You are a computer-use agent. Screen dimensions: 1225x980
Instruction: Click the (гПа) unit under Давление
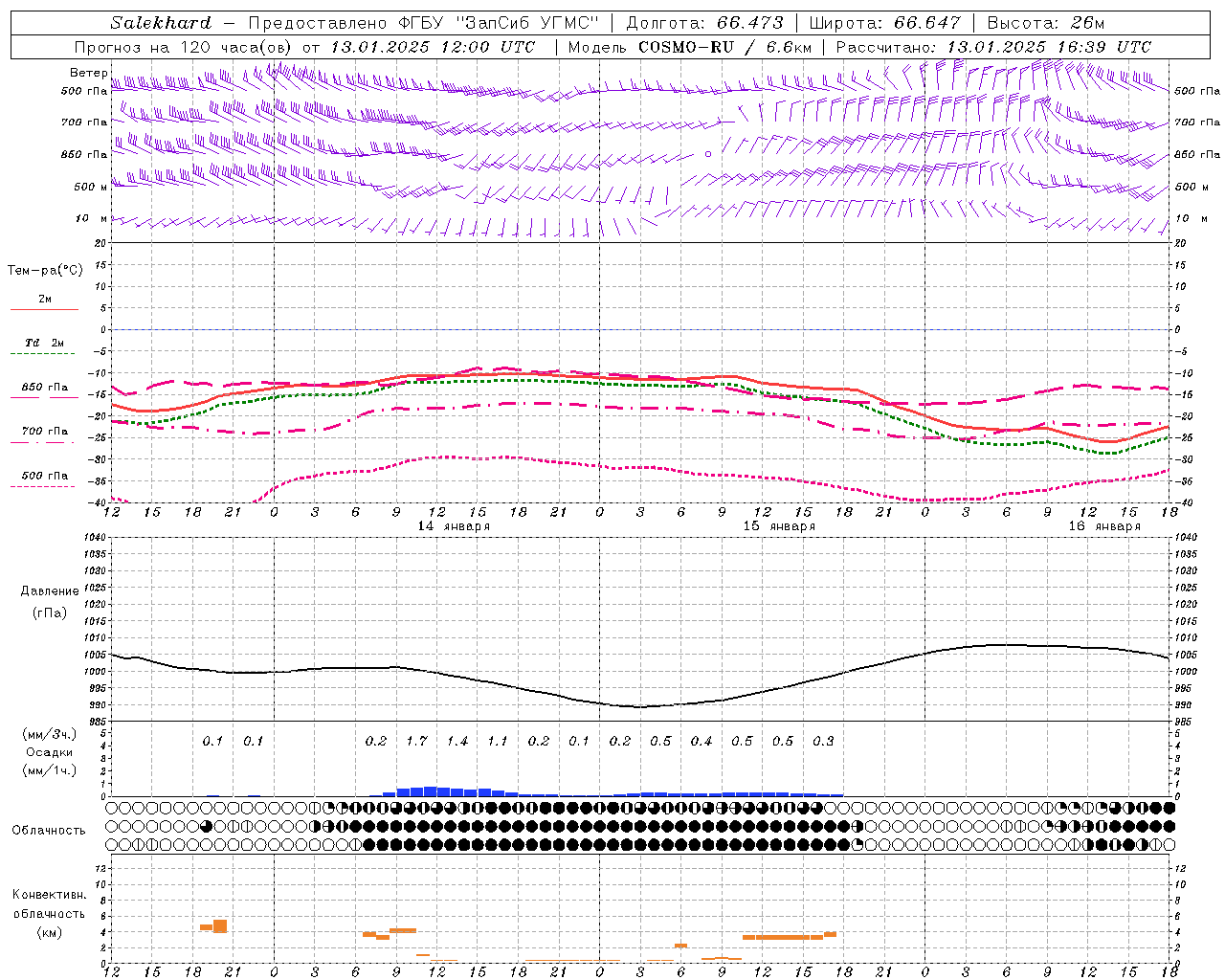click(x=50, y=612)
